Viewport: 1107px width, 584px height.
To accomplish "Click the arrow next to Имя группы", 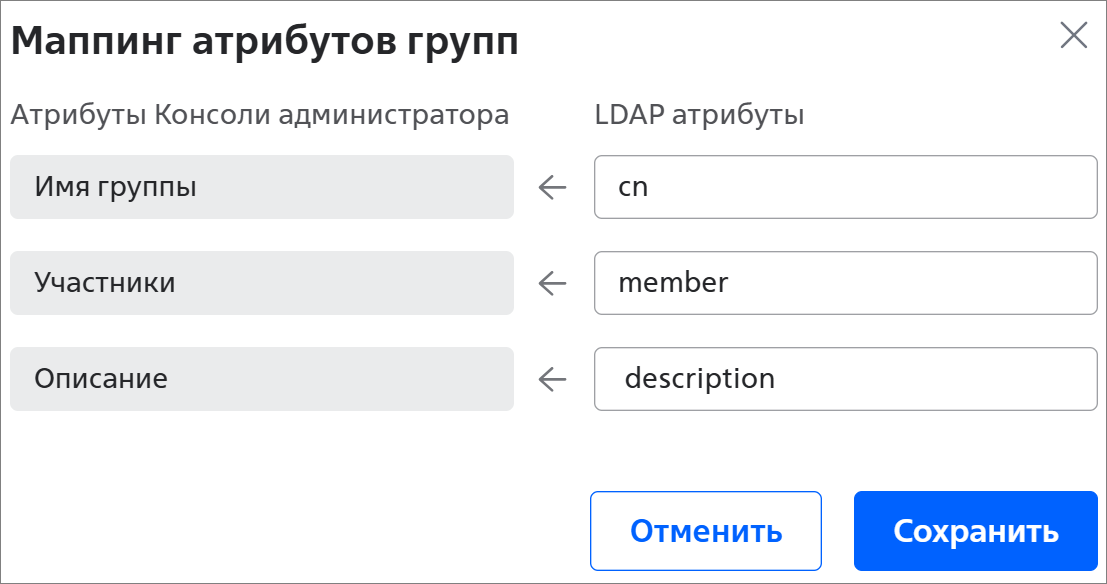I will click(552, 187).
